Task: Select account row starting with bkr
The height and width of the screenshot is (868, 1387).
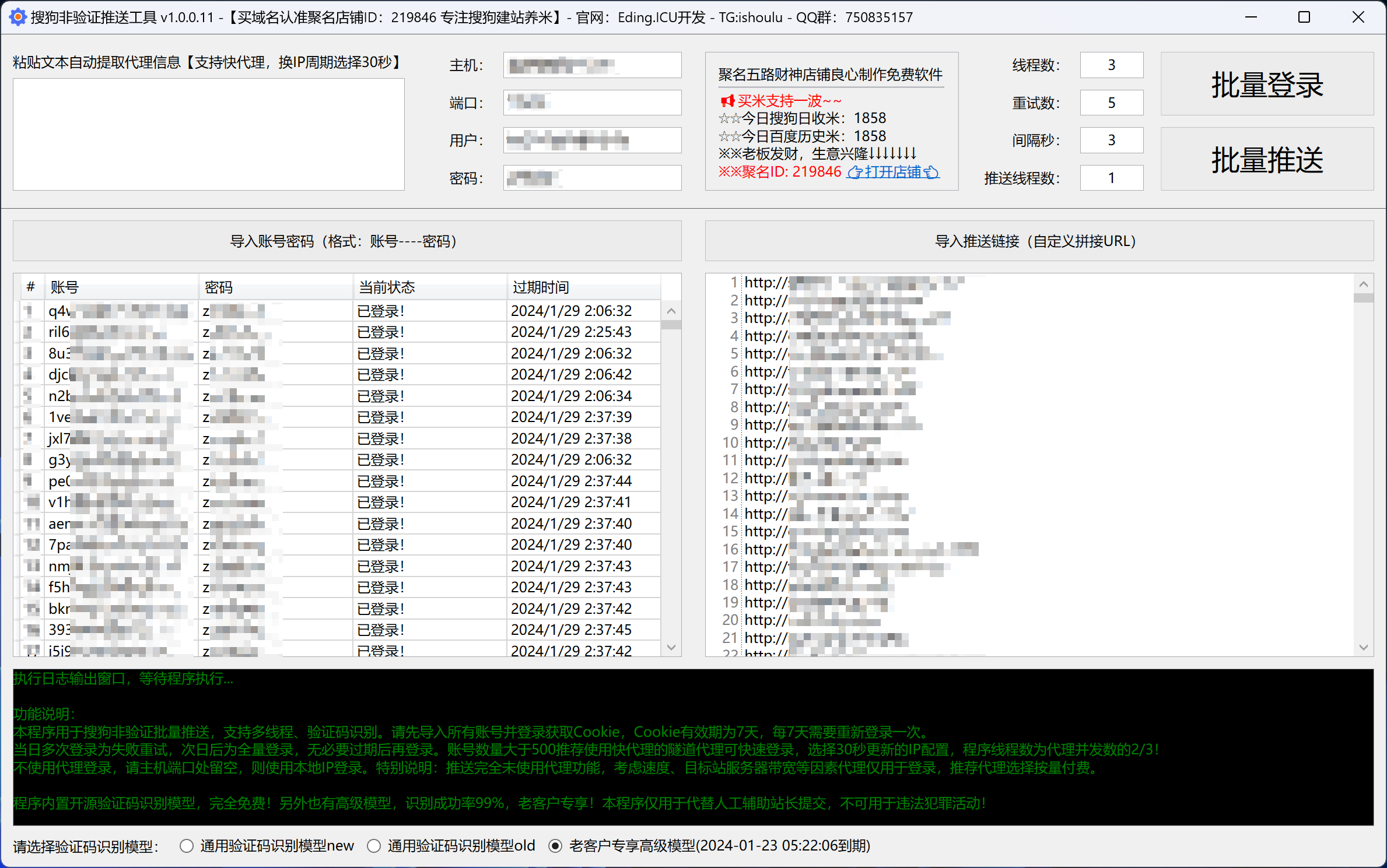Action: [340, 609]
